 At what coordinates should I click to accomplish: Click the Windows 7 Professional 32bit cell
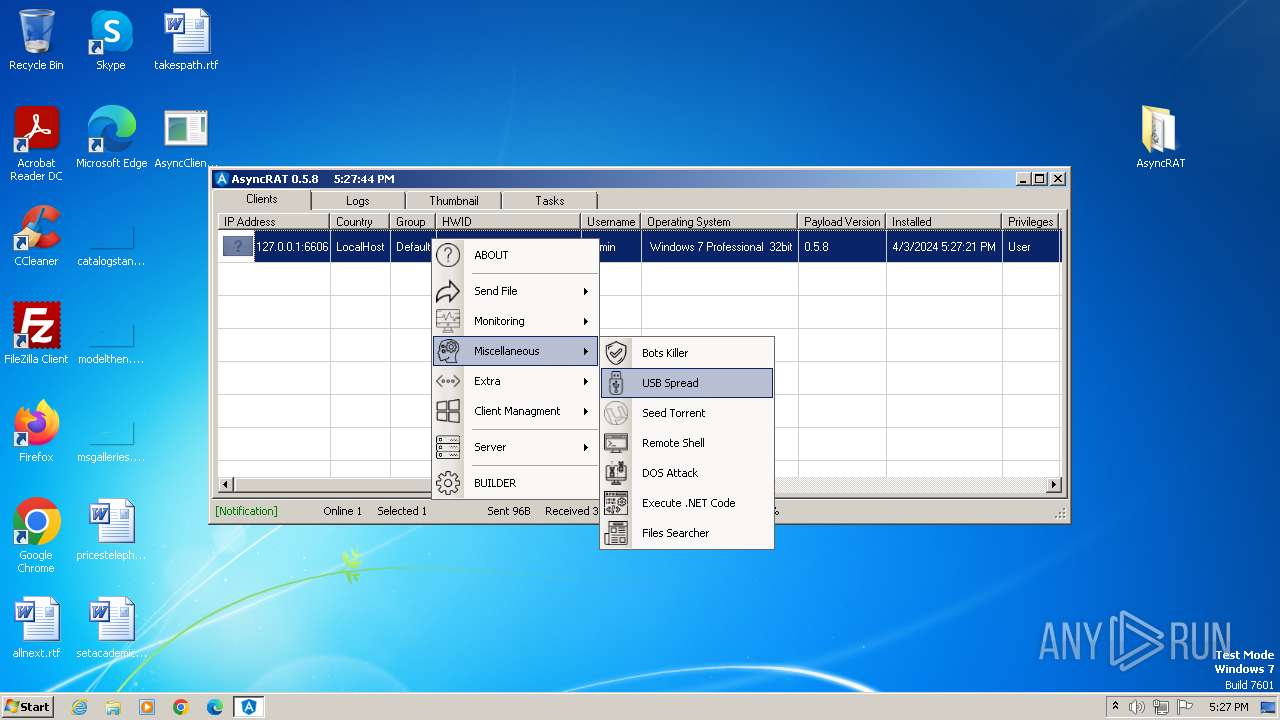tap(720, 247)
